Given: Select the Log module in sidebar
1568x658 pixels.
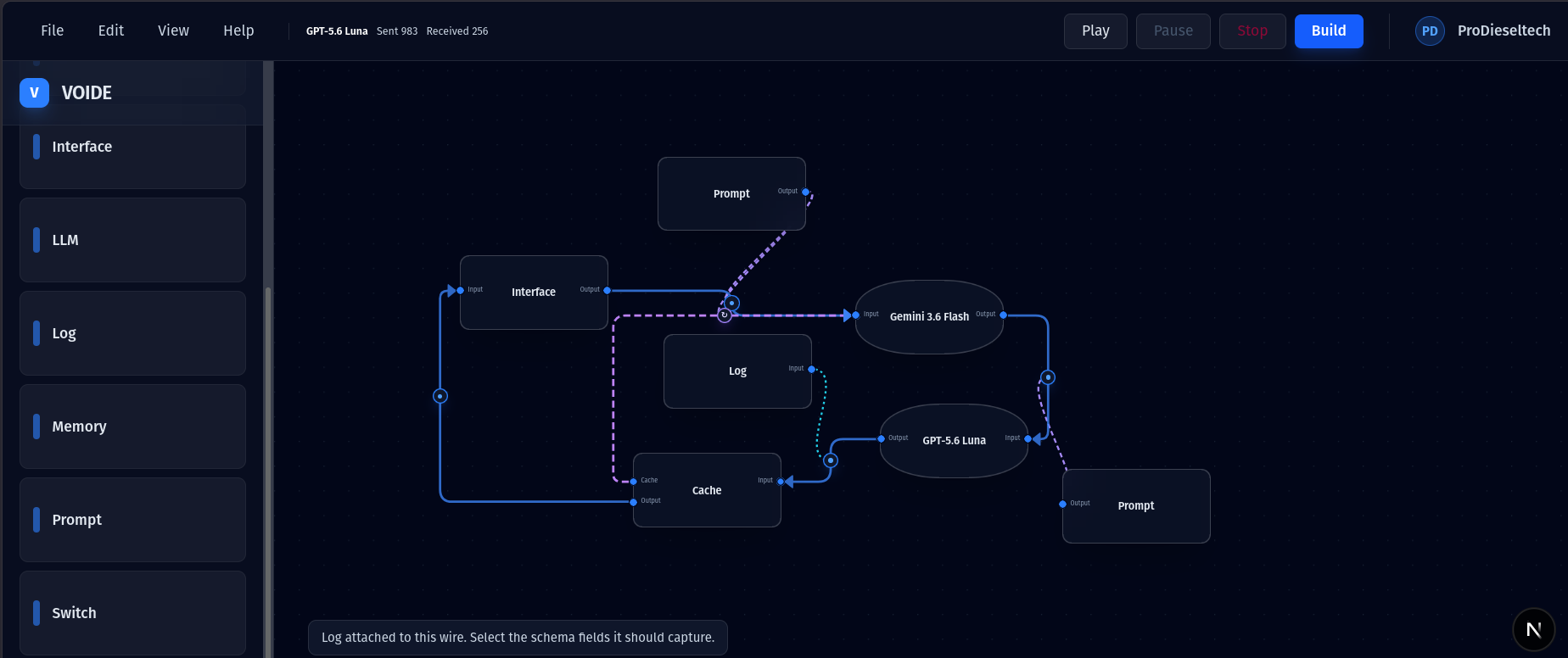Looking at the screenshot, I should coord(132,333).
